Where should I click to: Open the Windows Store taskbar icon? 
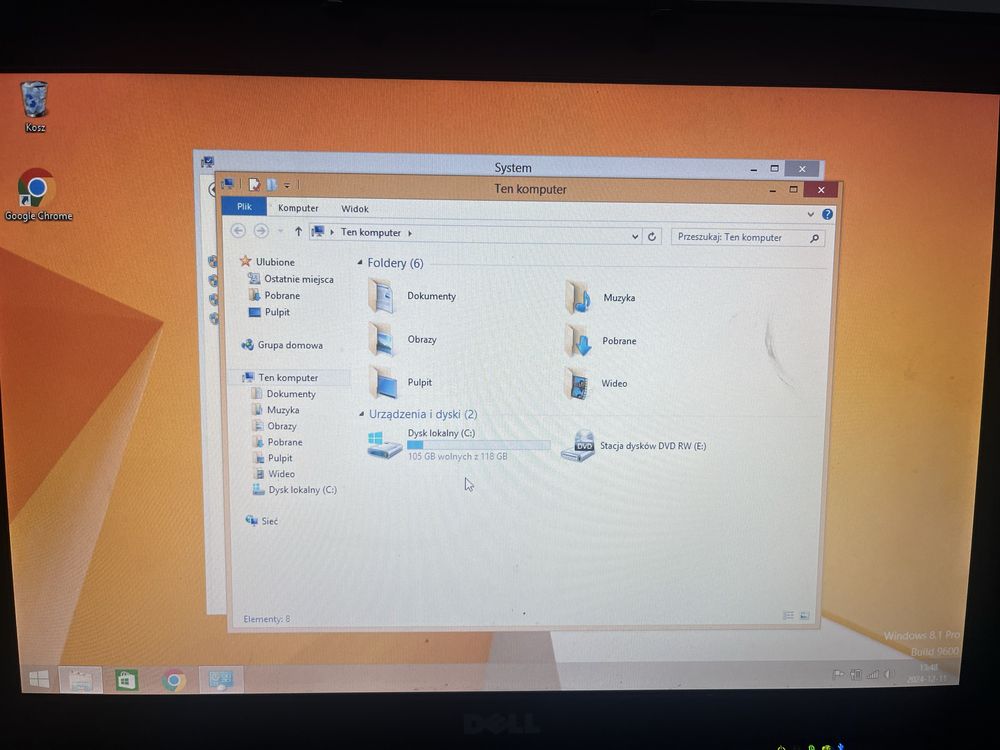(x=126, y=680)
